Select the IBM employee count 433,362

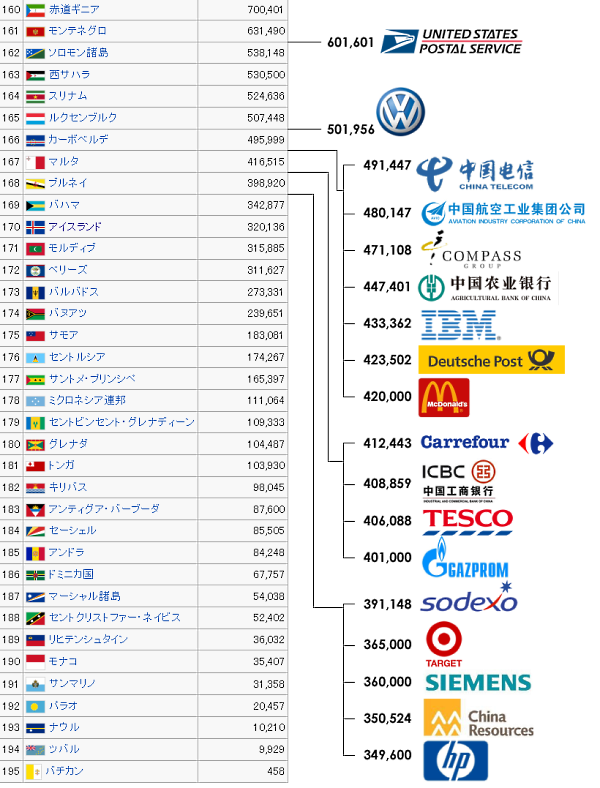tap(387, 323)
